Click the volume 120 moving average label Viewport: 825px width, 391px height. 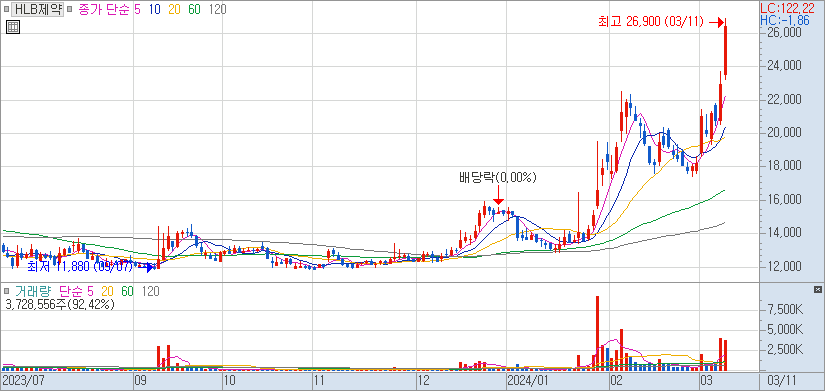point(150,291)
